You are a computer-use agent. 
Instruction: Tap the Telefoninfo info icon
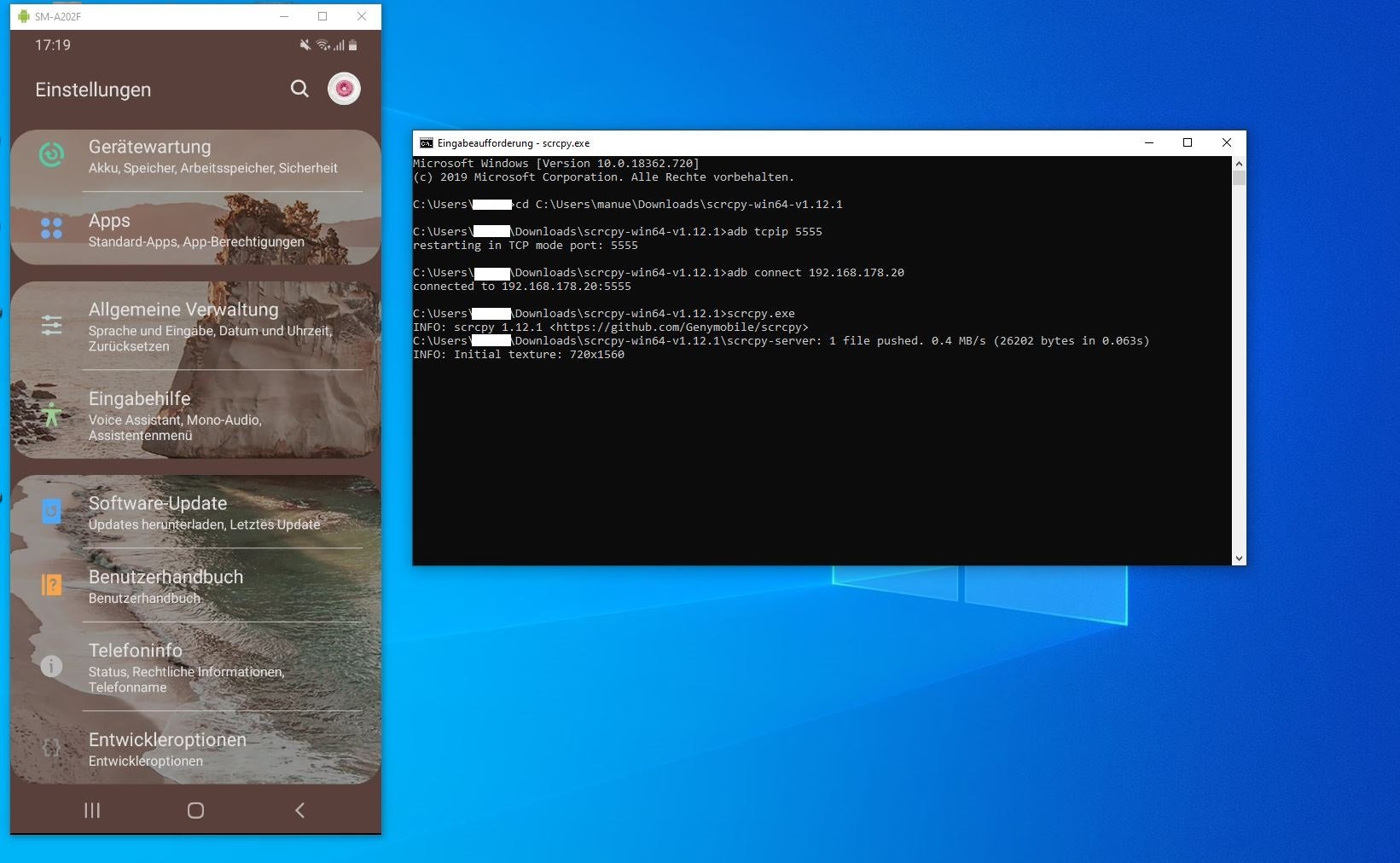(50, 666)
